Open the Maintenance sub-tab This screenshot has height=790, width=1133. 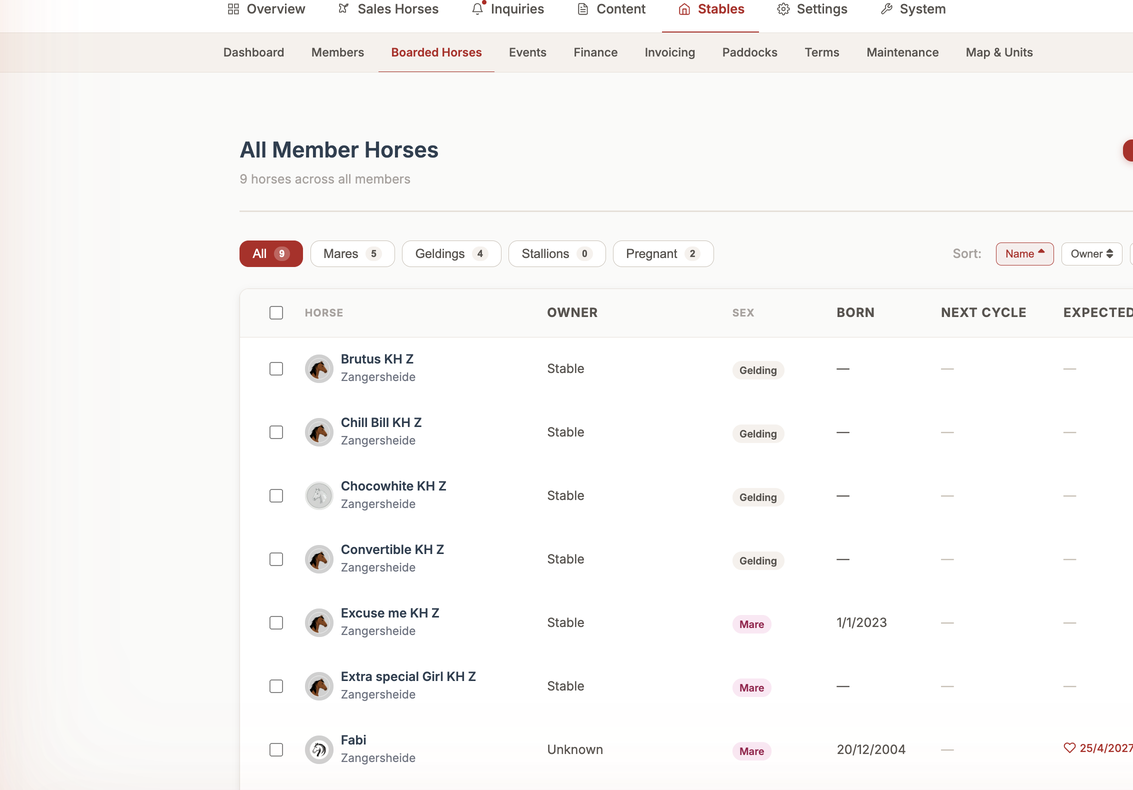[902, 52]
